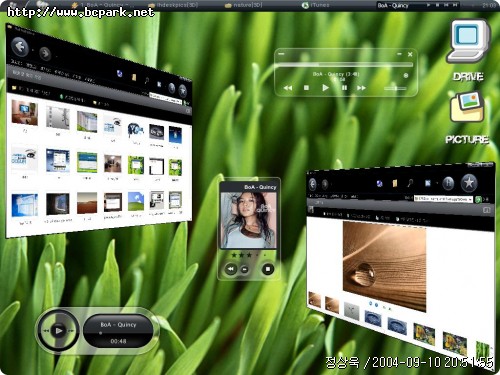
Task: Click the seek bar of transparent player
Action: [x=345, y=64]
